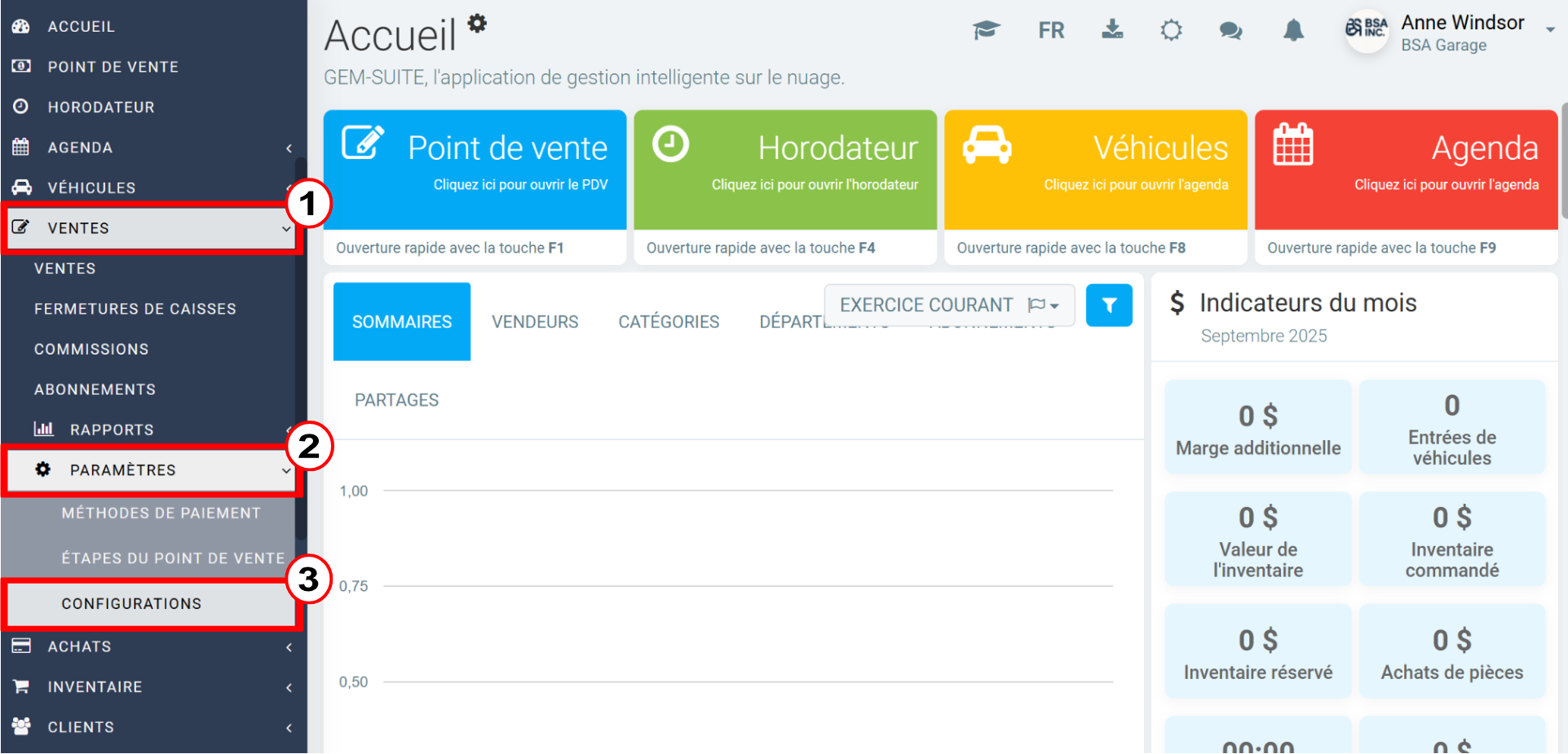
Task: Click the download icon in header
Action: click(1112, 30)
